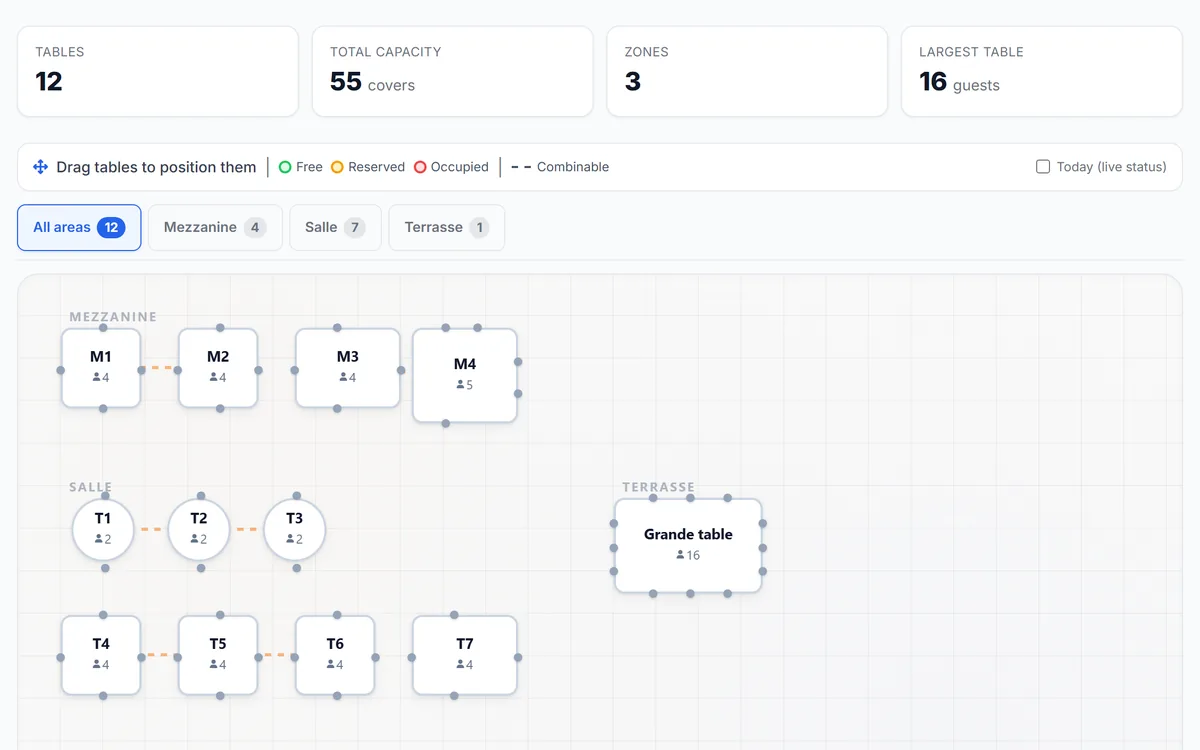The width and height of the screenshot is (1200, 750).
Task: Select table M1 on the floor plan
Action: click(x=101, y=368)
